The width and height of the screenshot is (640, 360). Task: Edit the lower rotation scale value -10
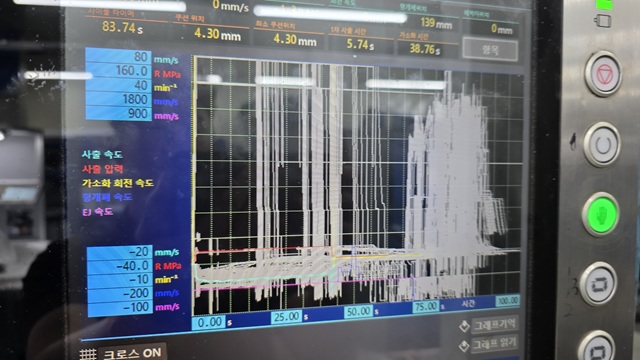pyautogui.click(x=120, y=280)
